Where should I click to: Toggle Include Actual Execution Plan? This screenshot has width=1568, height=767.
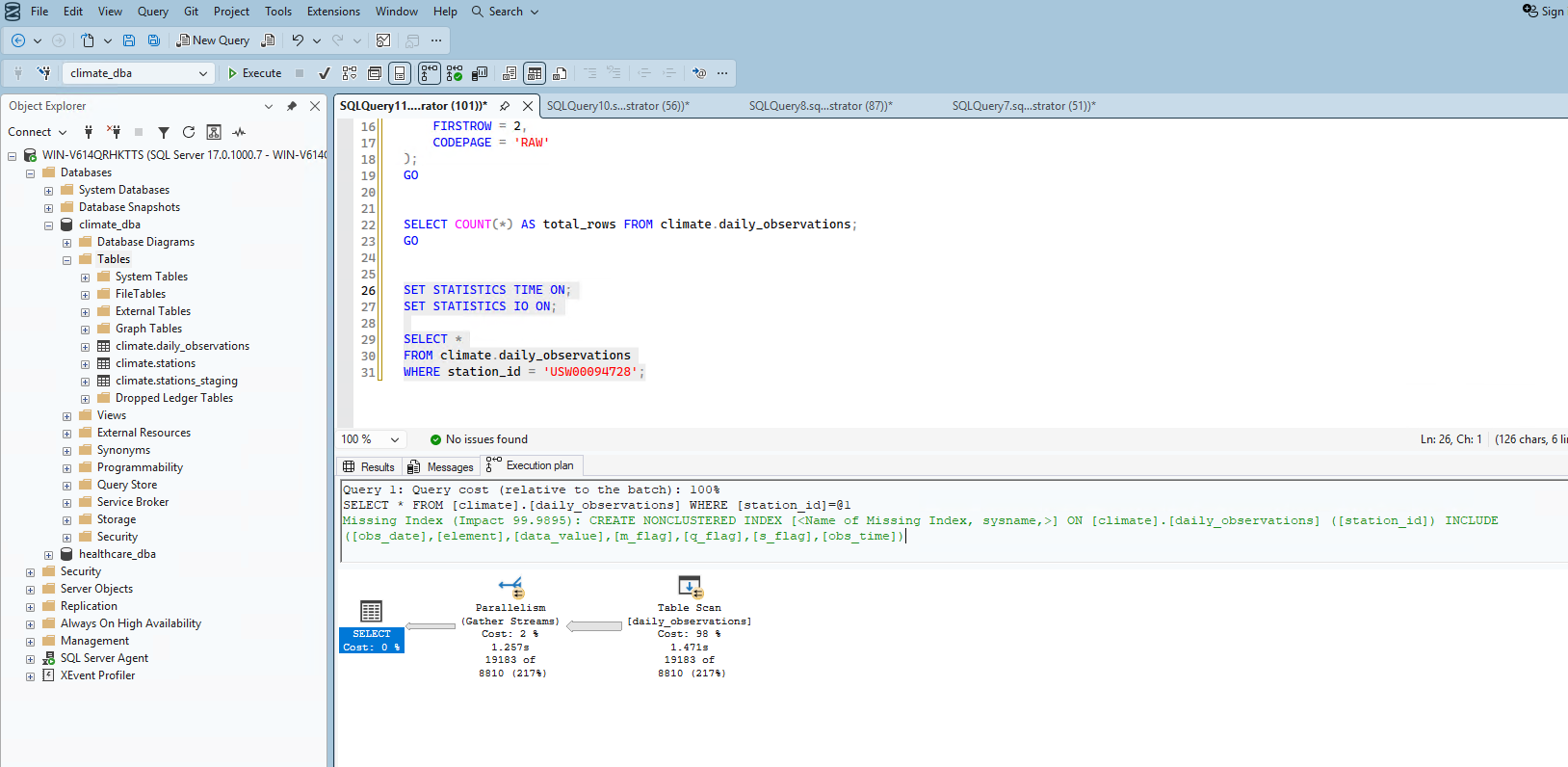click(430, 73)
